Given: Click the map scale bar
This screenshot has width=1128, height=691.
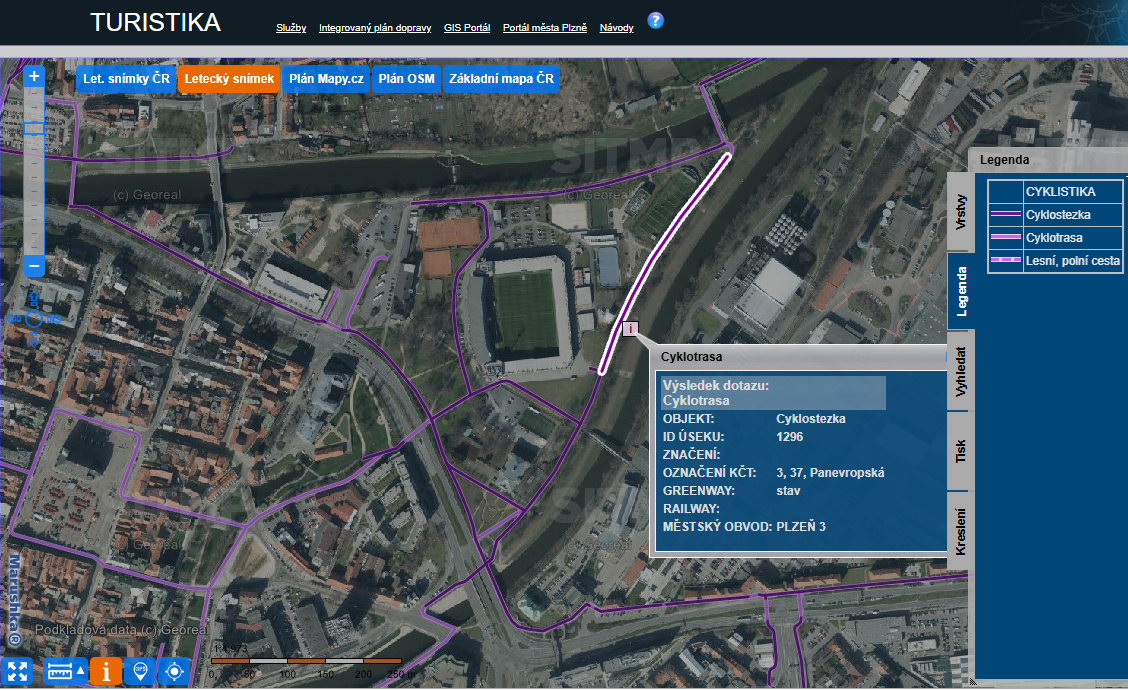Looking at the screenshot, I should click(306, 661).
